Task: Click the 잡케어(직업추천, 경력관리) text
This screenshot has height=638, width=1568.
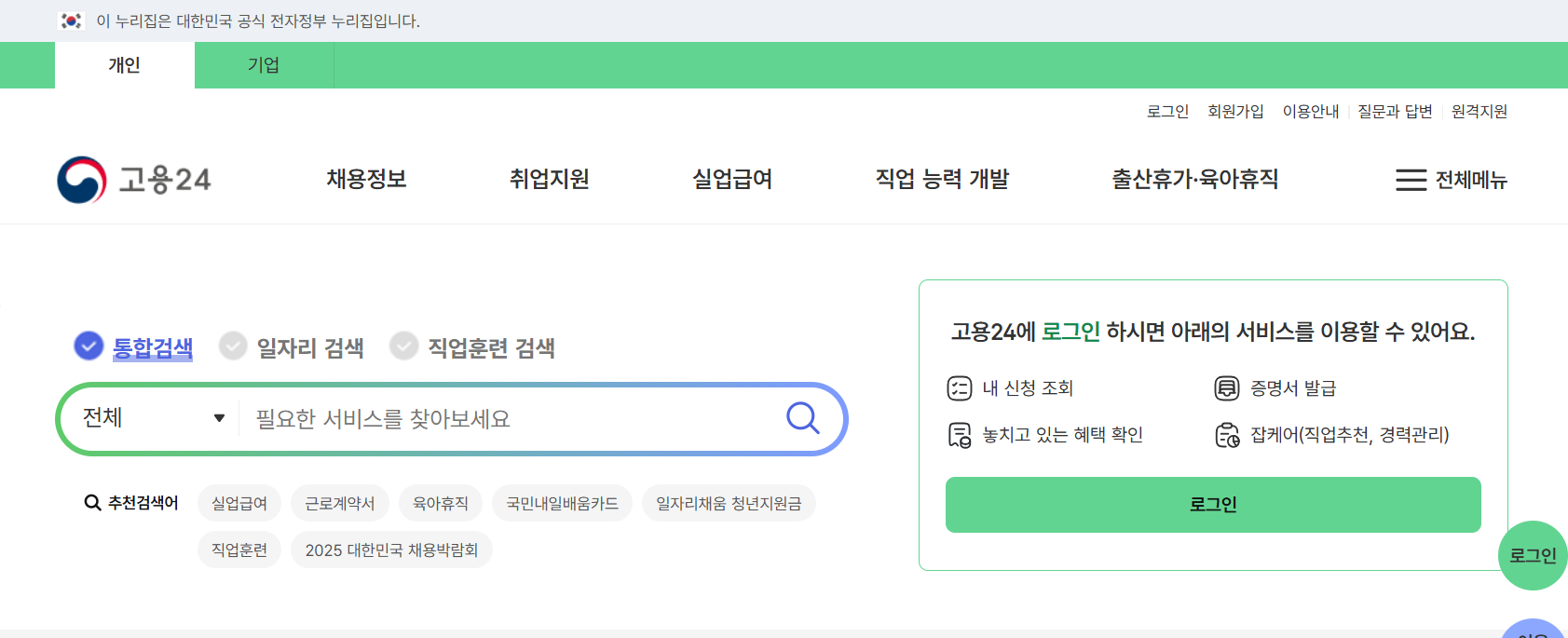Action: [x=1350, y=435]
